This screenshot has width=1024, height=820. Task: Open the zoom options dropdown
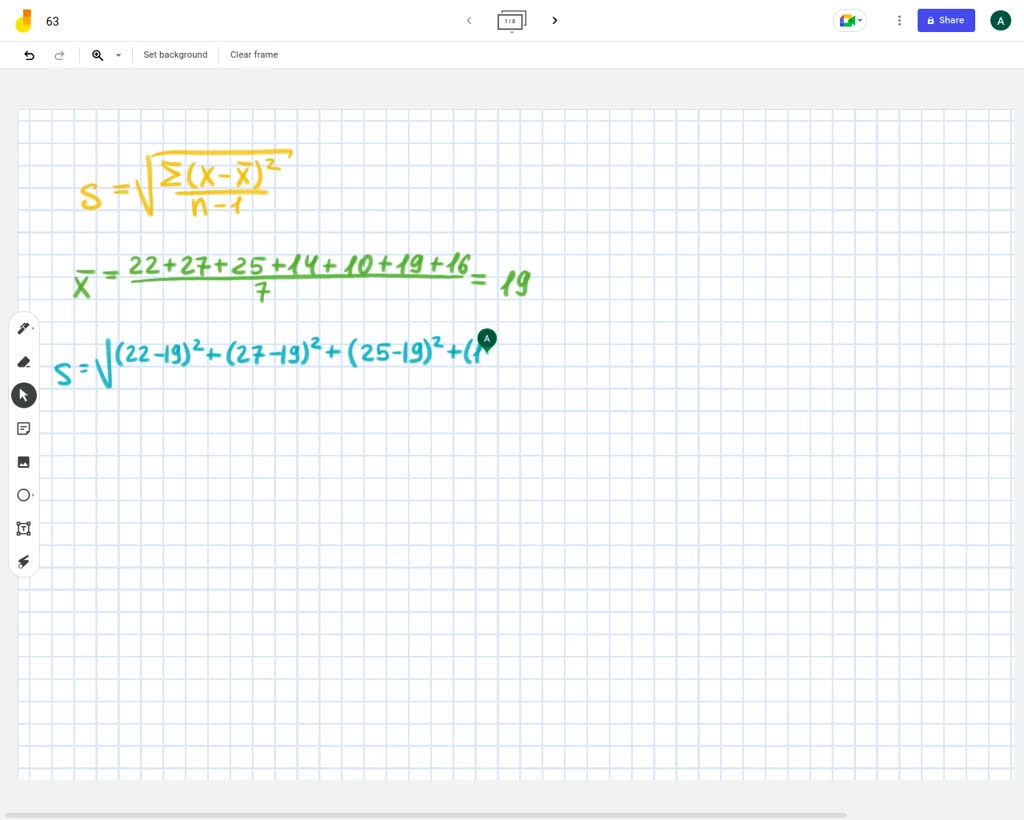[x=117, y=55]
